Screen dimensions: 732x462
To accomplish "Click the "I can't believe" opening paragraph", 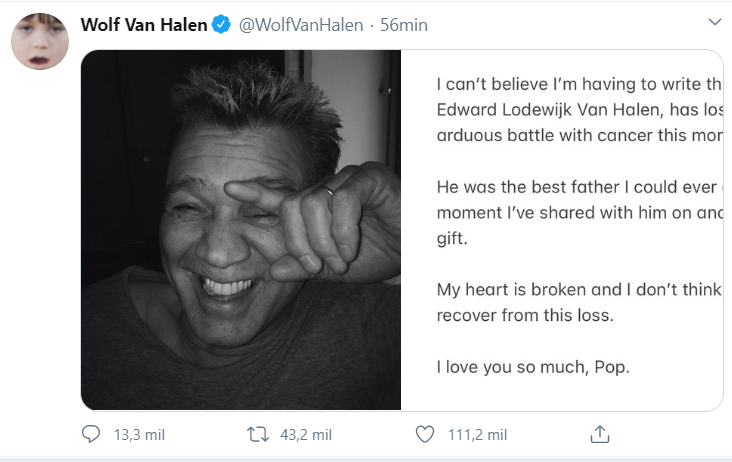I will (x=578, y=107).
